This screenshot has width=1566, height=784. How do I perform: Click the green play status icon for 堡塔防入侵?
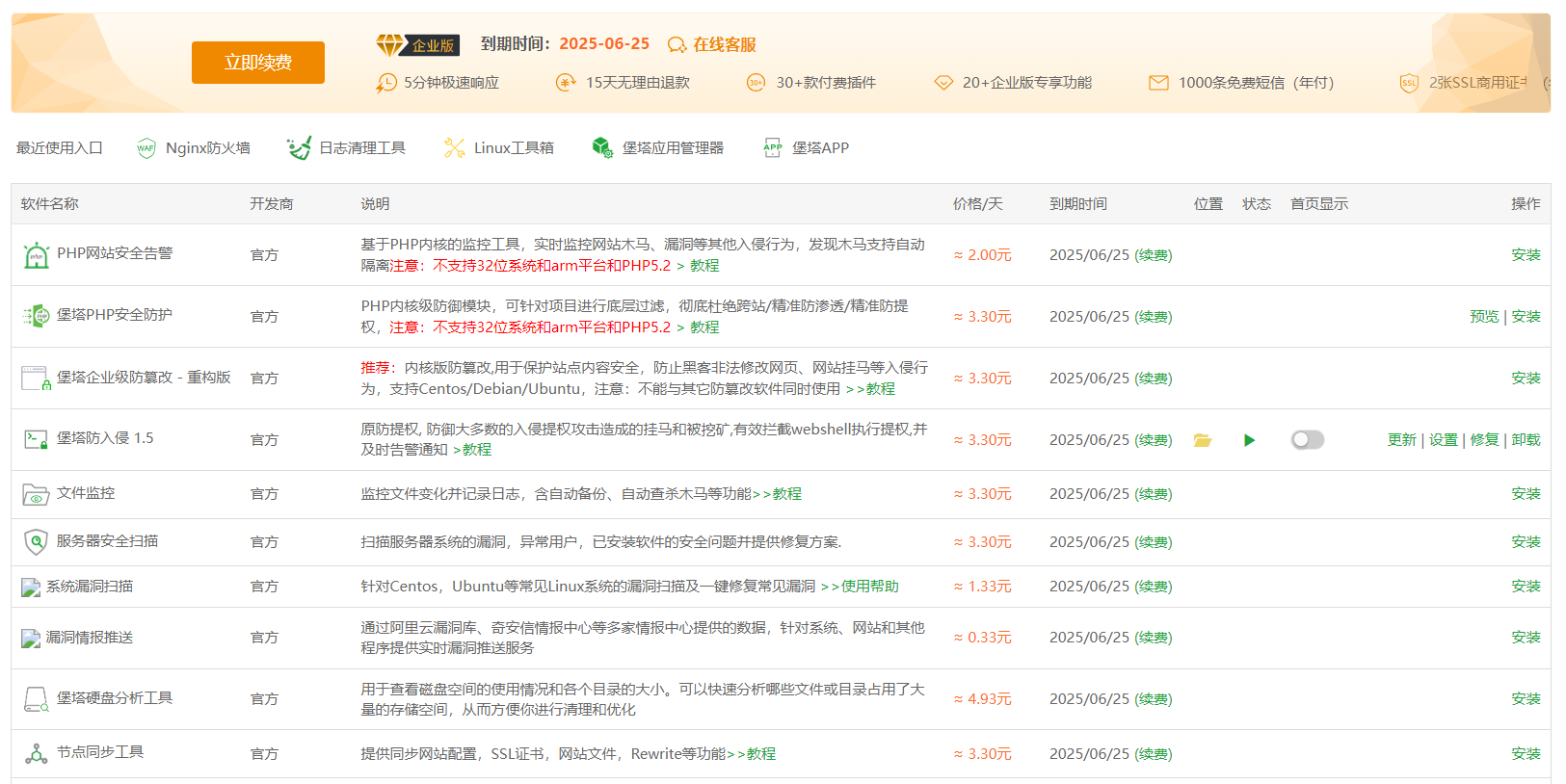pyautogui.click(x=1250, y=440)
